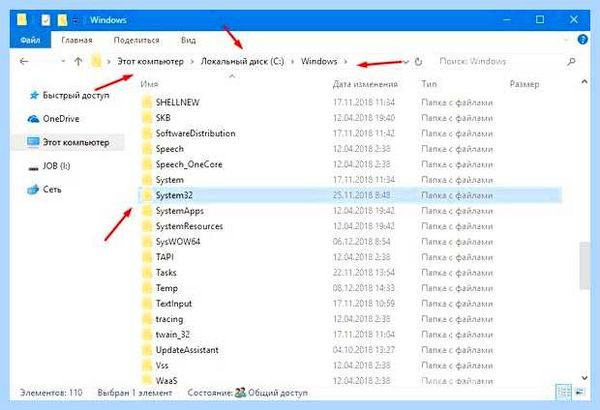Screen dimensions: 600x410
Task: Click the Temp folder icon
Action: pos(147,288)
